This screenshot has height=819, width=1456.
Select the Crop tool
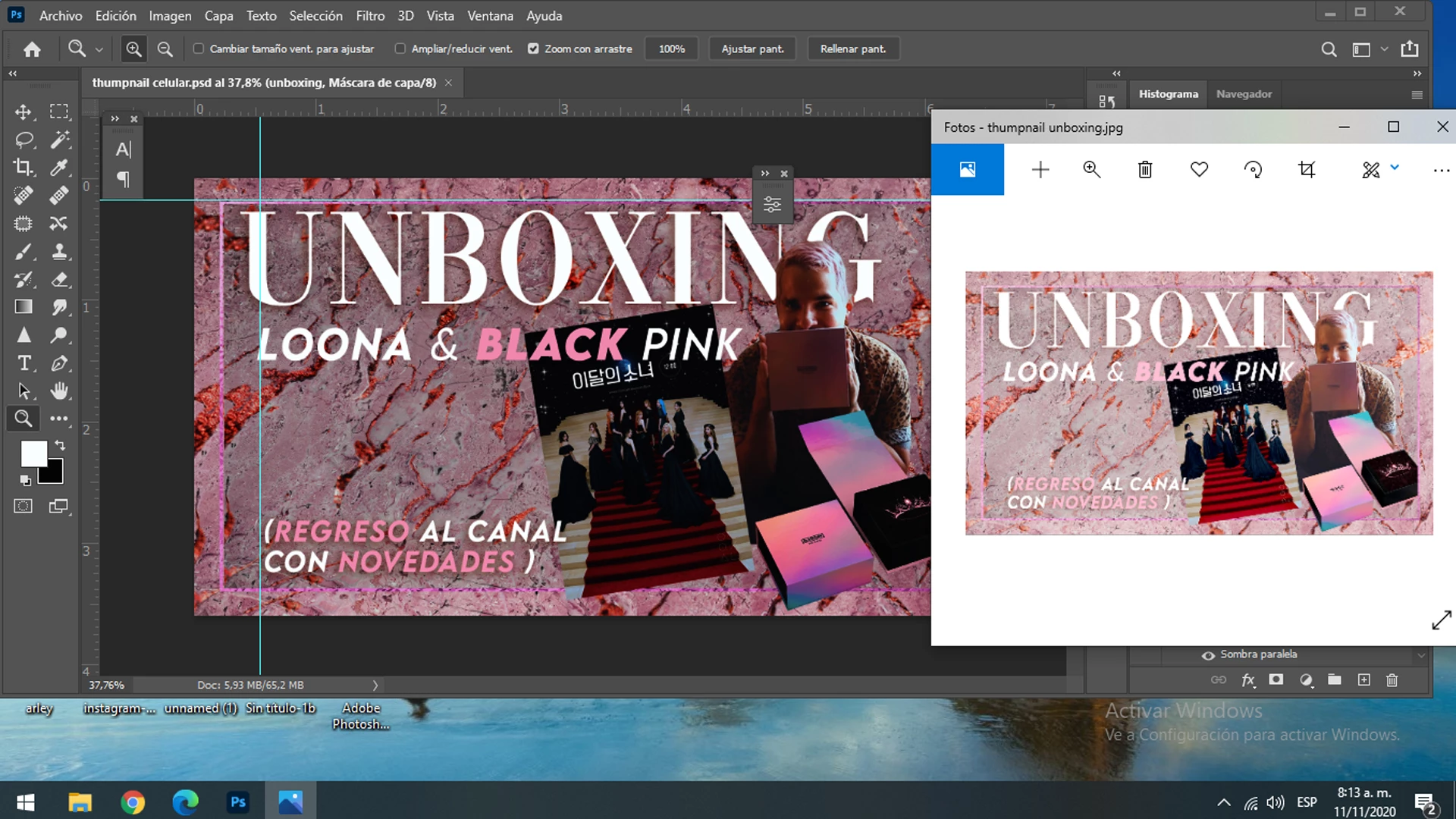coord(24,168)
